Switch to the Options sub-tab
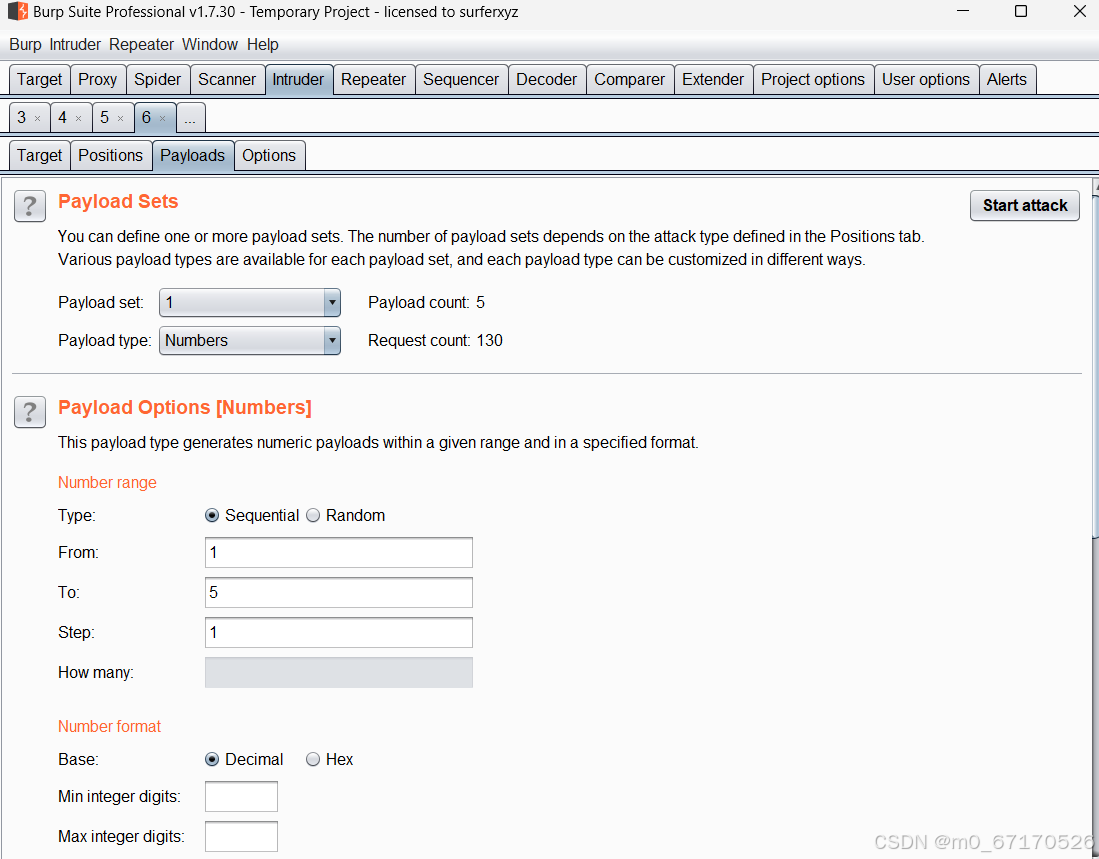1099x859 pixels. pos(269,156)
